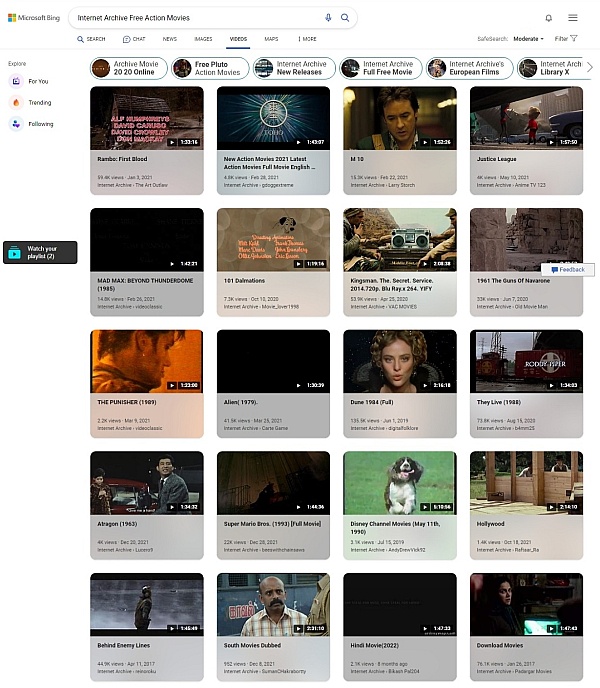
Task: Switch to the Search tab
Action: click(91, 39)
